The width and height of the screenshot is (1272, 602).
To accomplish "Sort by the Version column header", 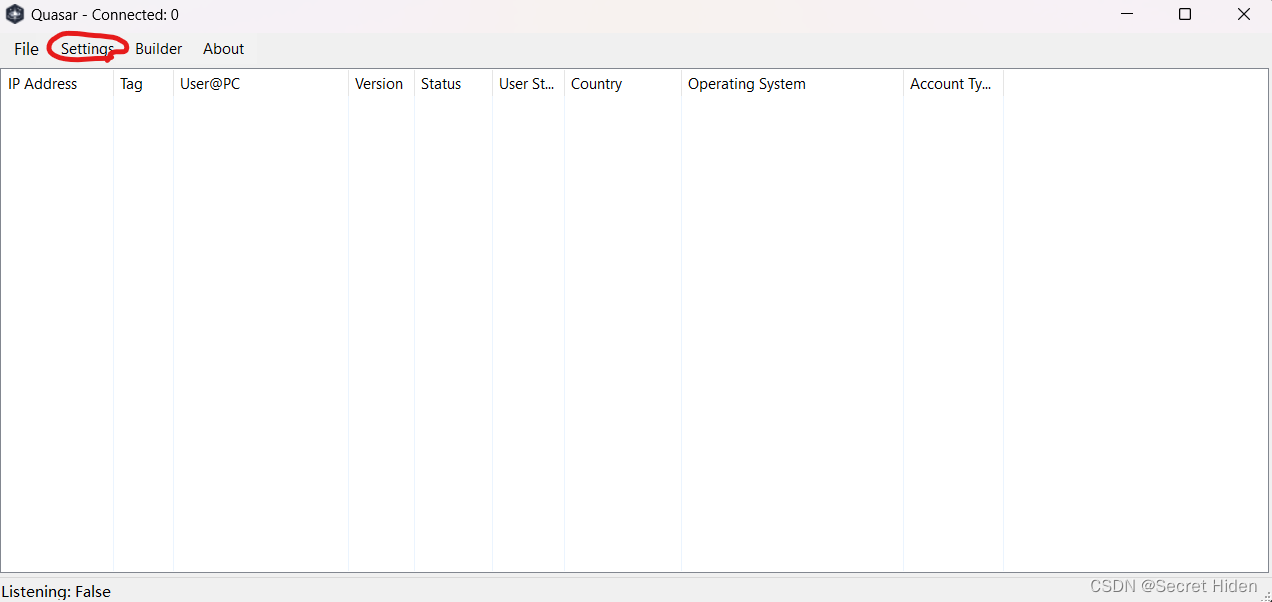I will [381, 84].
